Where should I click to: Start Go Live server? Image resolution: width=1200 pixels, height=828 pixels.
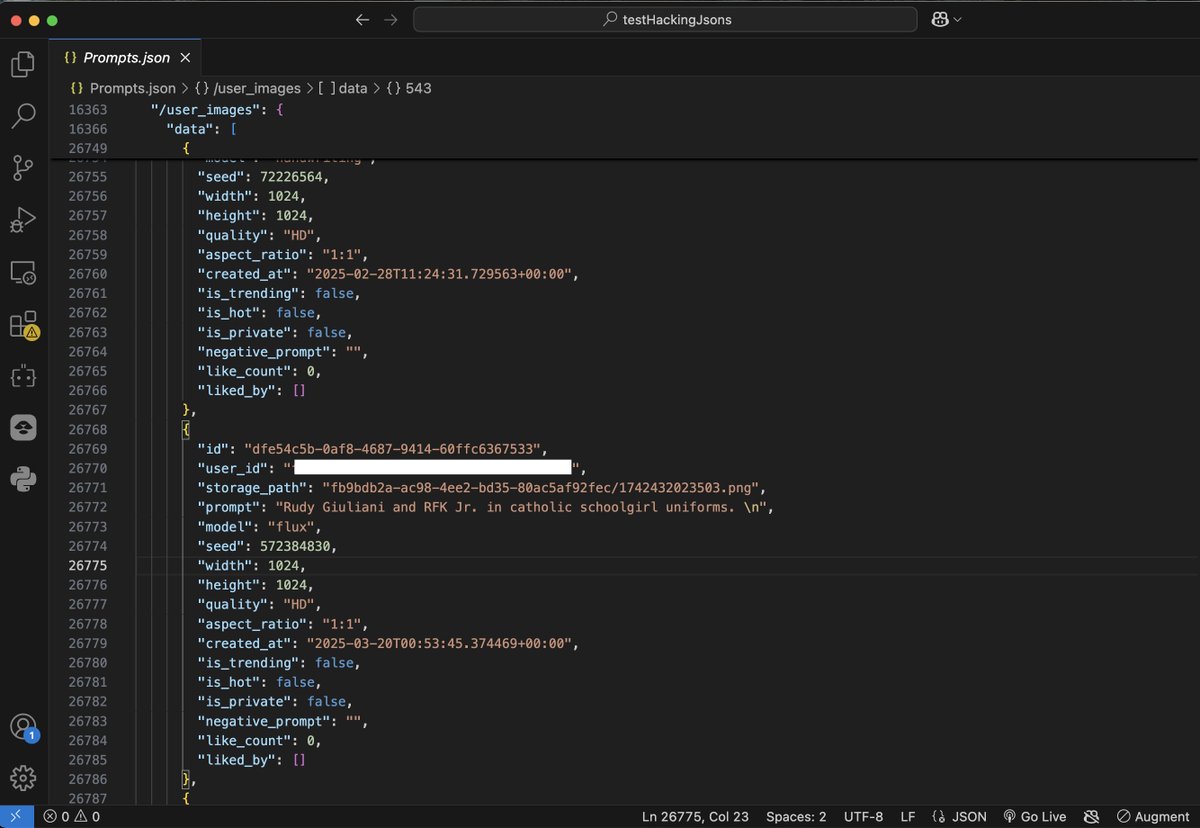tap(1034, 817)
